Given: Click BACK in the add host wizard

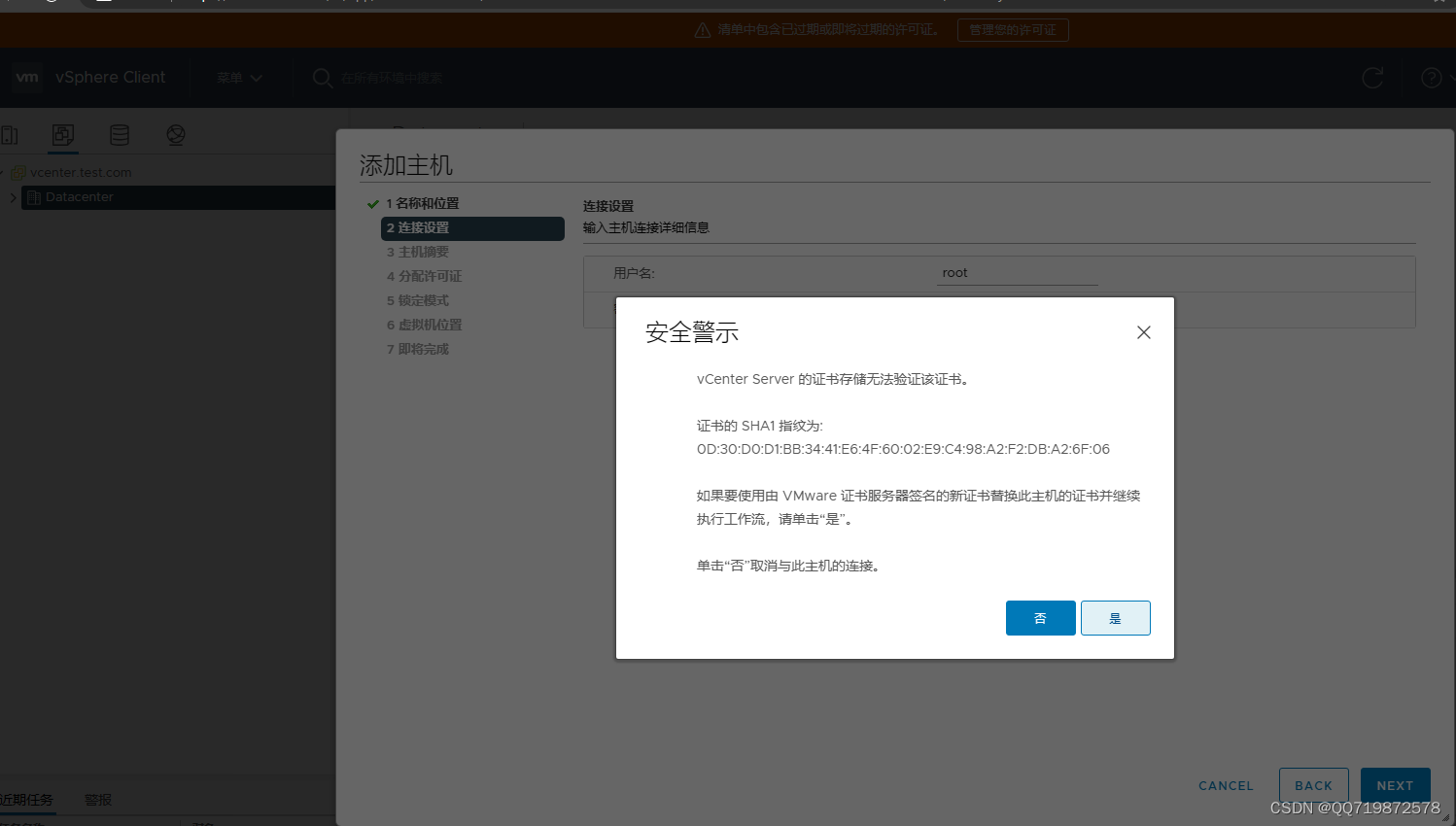Looking at the screenshot, I should pyautogui.click(x=1313, y=785).
